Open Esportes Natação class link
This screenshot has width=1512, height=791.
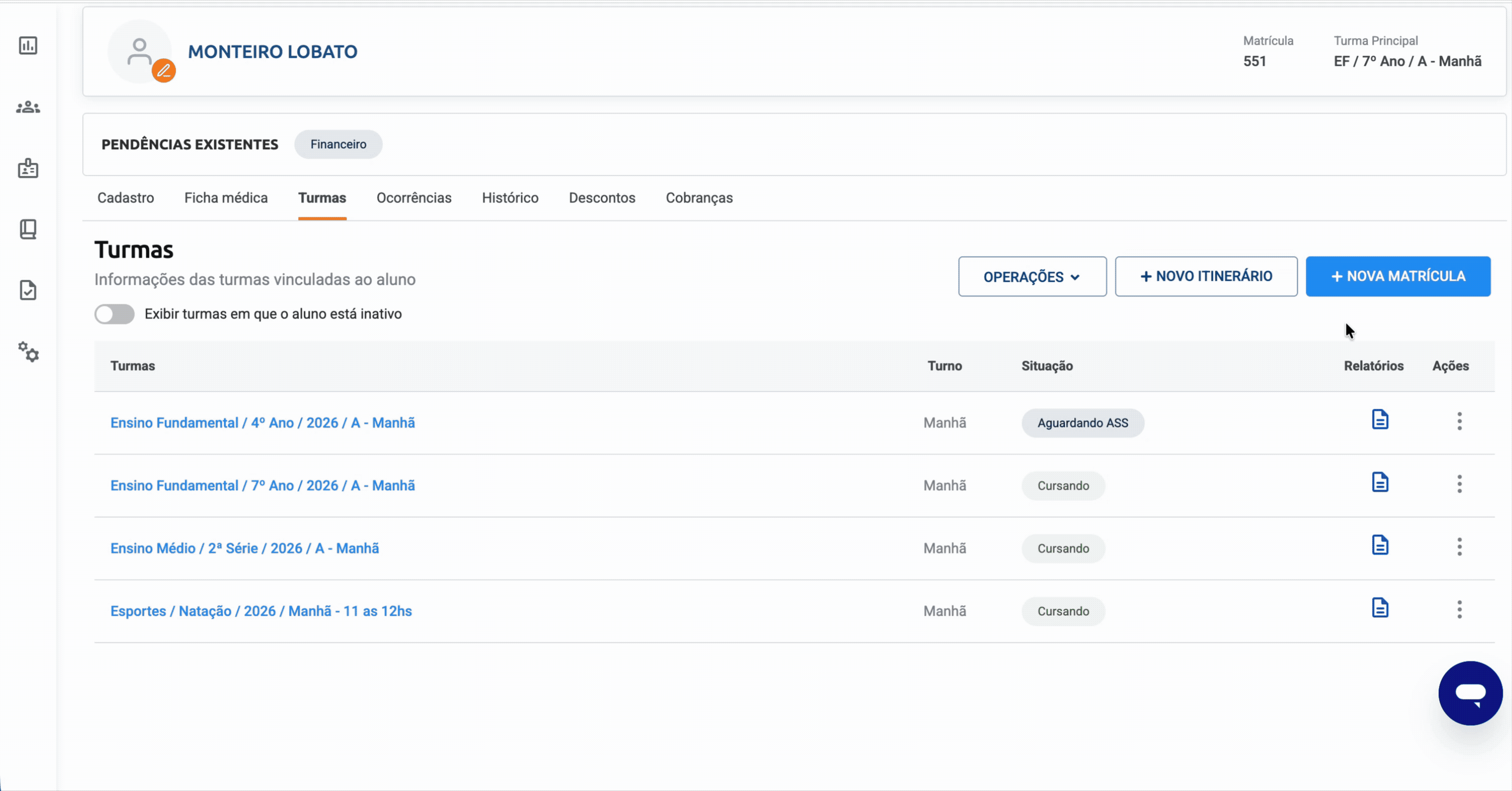[x=261, y=611]
